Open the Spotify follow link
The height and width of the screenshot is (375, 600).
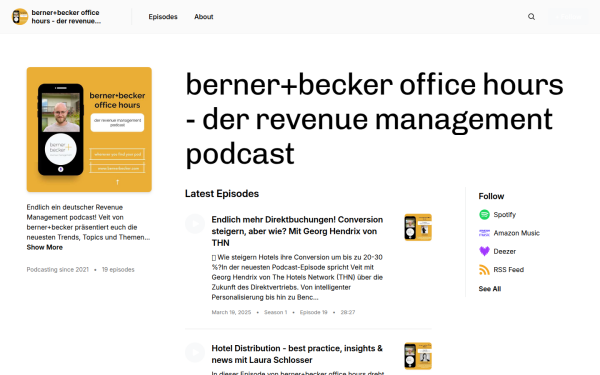(505, 215)
